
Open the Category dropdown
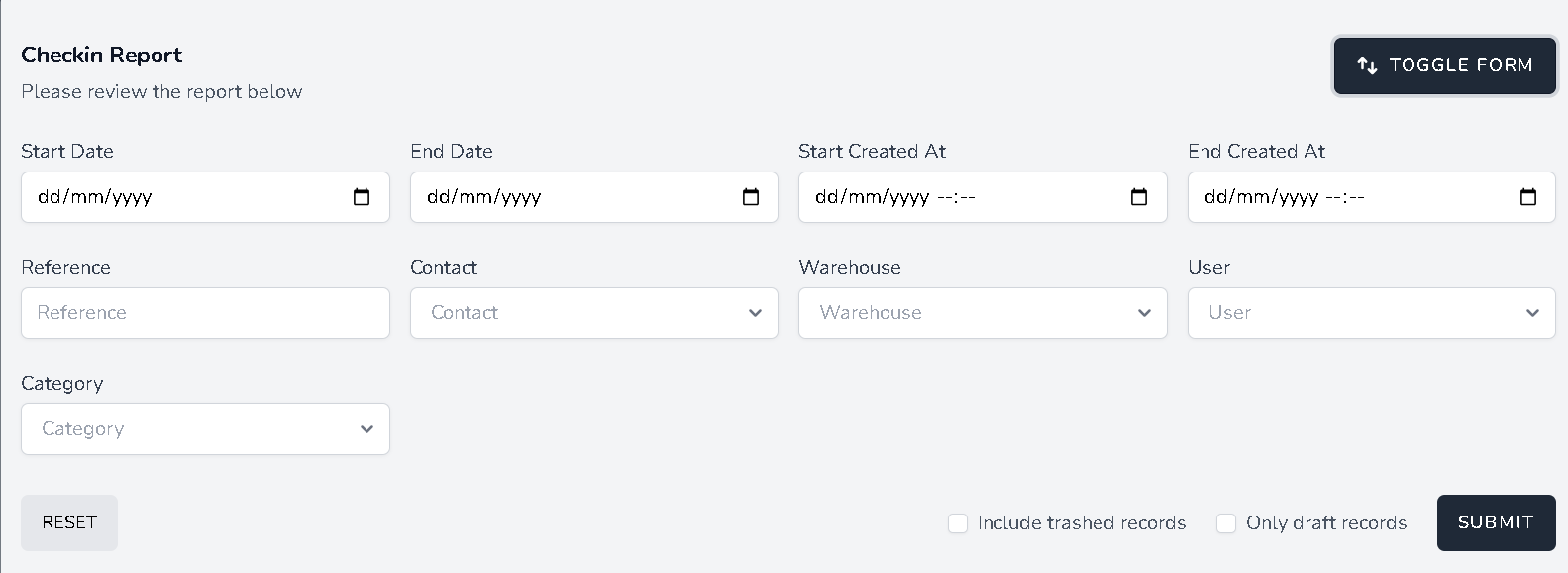(x=205, y=429)
